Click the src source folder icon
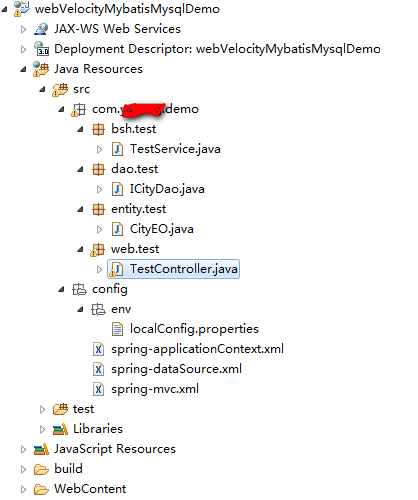 pyautogui.click(x=60, y=89)
